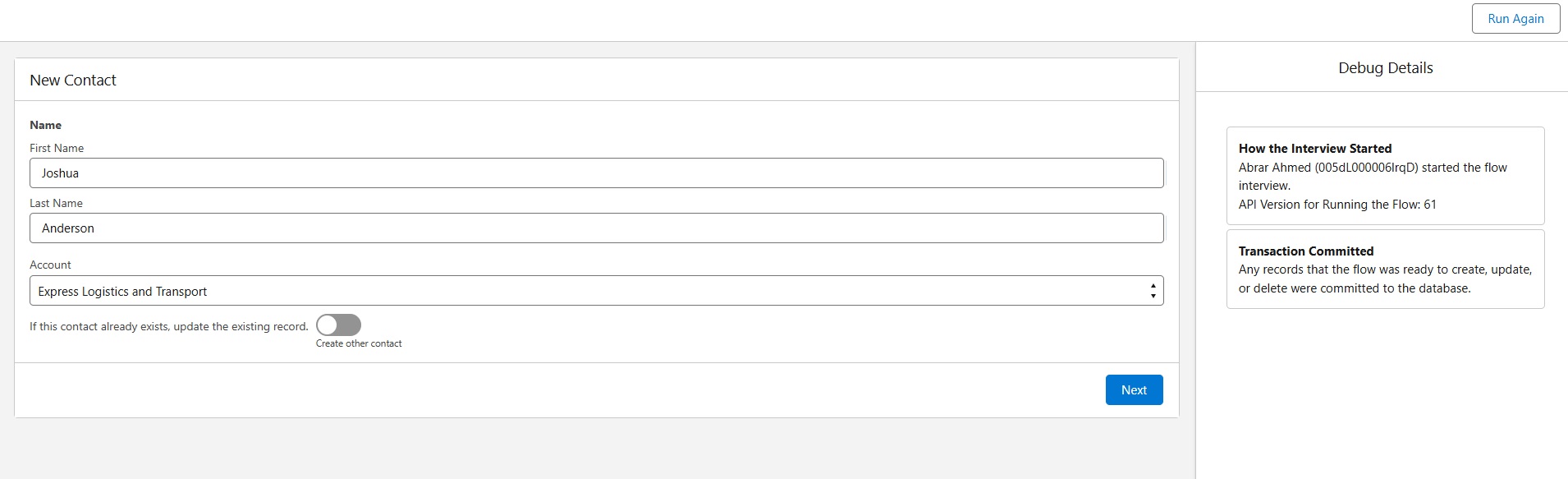Click the 'Abrar Ahmed' name text
Viewport: 1568px width, 479px height.
click(x=1272, y=167)
